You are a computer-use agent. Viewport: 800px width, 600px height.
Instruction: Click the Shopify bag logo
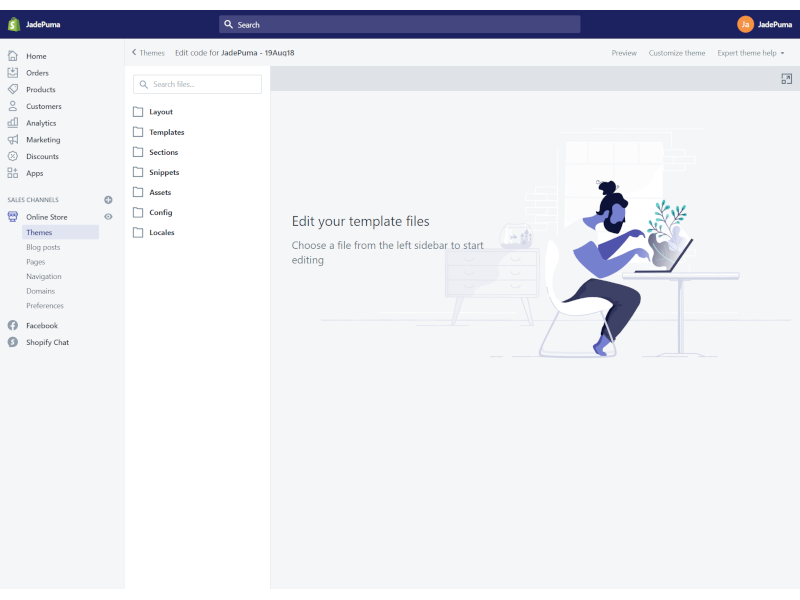point(14,24)
